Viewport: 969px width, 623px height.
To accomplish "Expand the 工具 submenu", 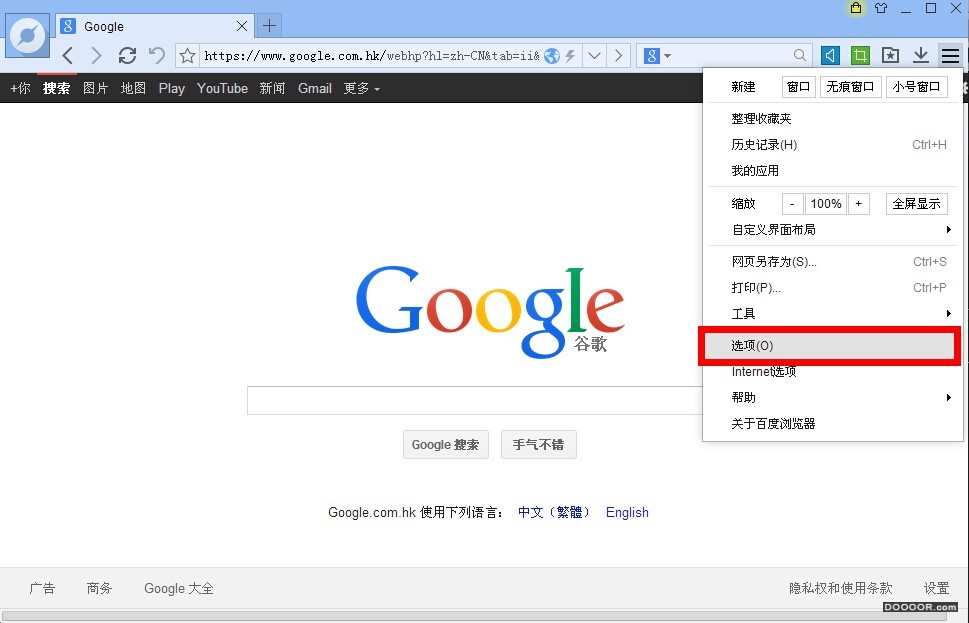I will (833, 314).
